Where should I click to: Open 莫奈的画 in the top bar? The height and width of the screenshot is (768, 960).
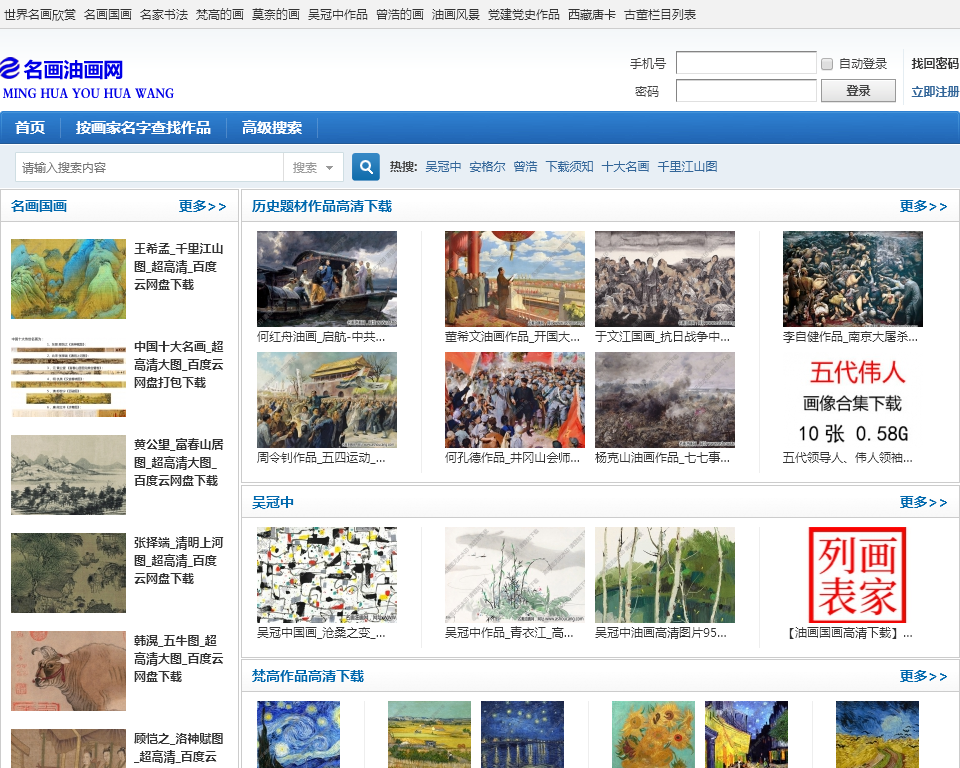[276, 15]
